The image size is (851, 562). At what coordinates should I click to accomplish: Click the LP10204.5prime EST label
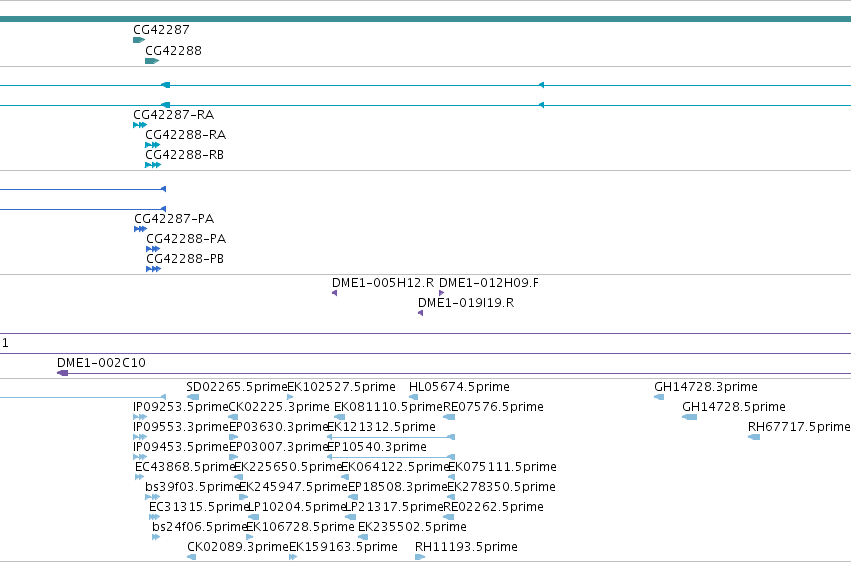pos(297,507)
